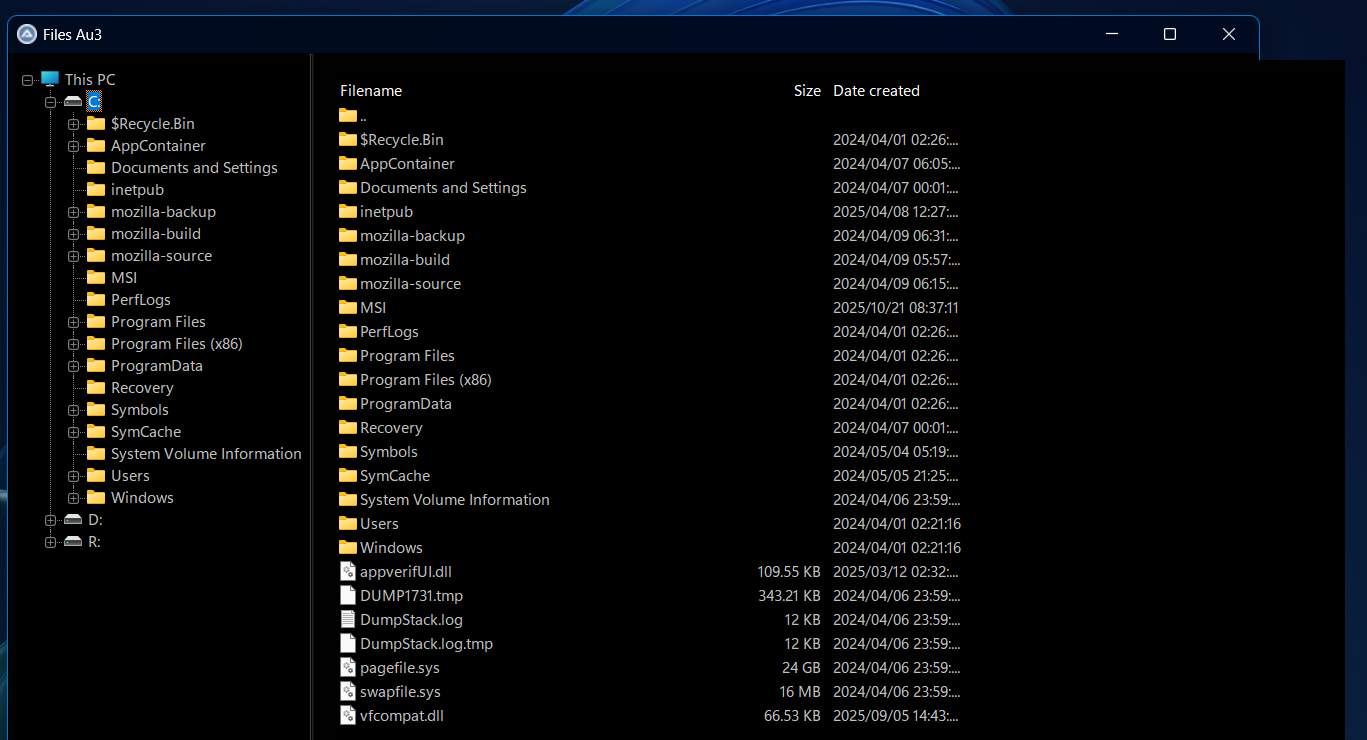
Task: Expand the mozilla-source tree node
Action: [74, 256]
